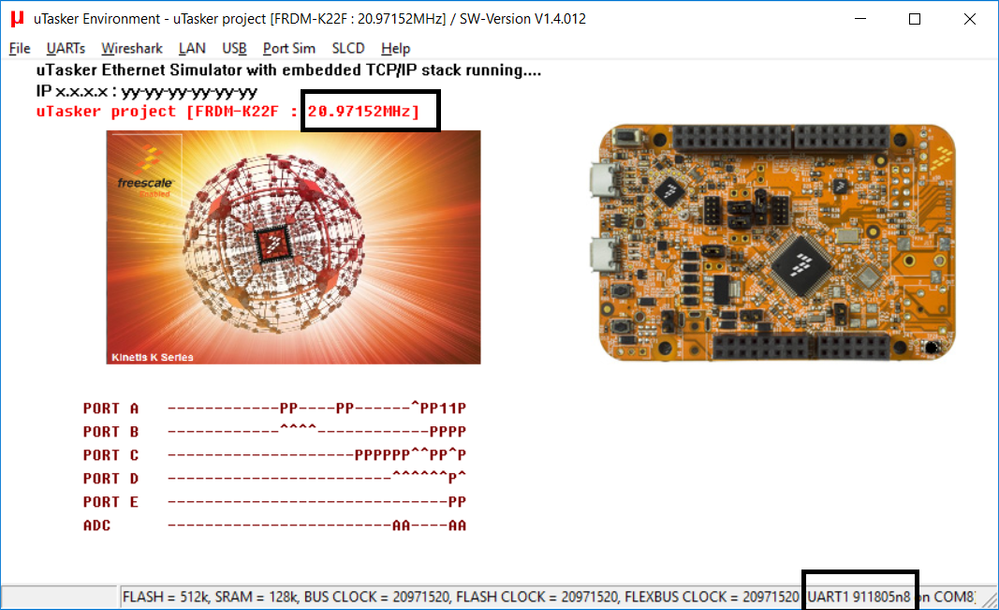
Task: Open the File menu
Action: (x=20, y=48)
